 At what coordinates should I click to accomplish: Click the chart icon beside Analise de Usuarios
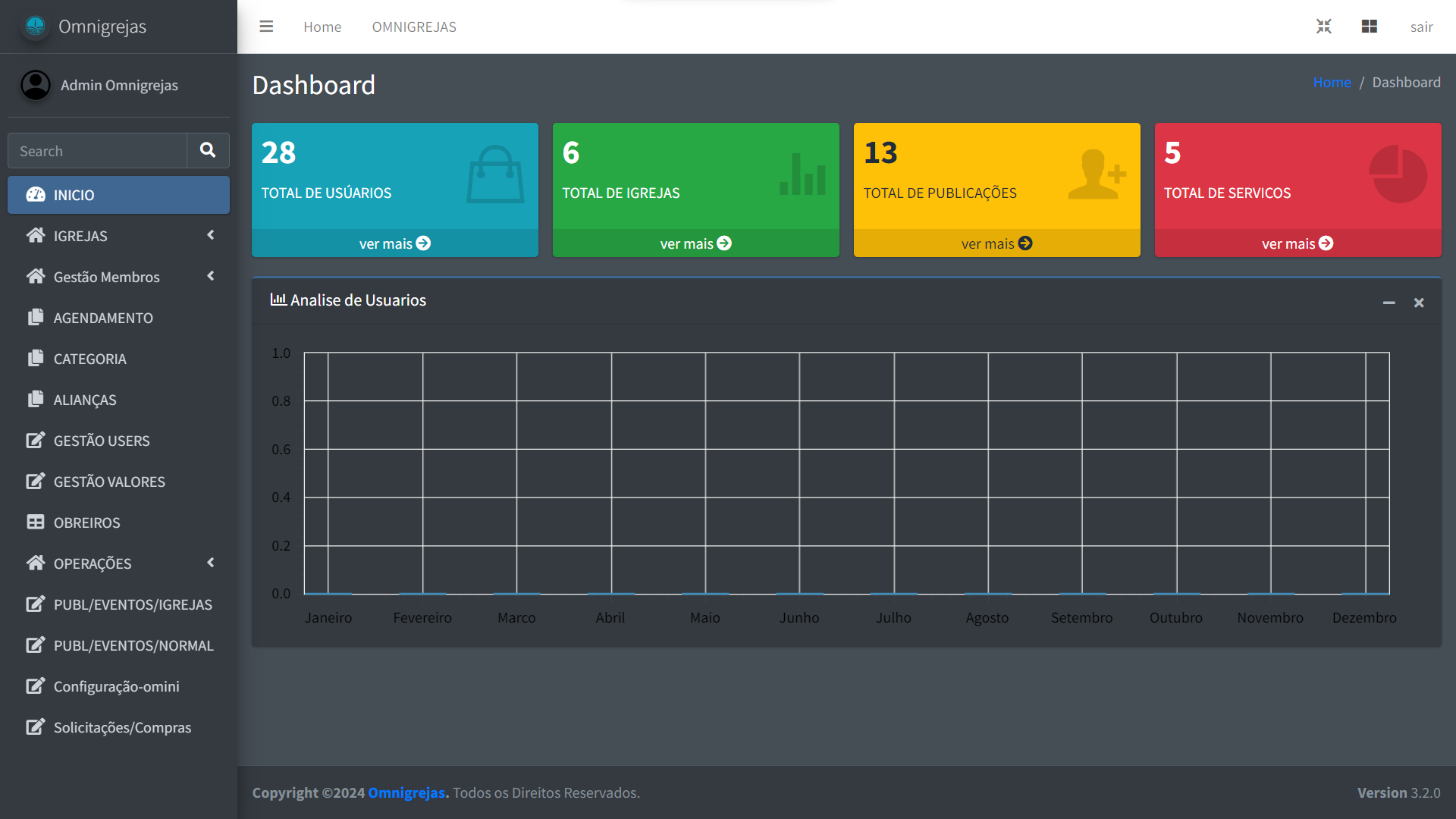278,300
